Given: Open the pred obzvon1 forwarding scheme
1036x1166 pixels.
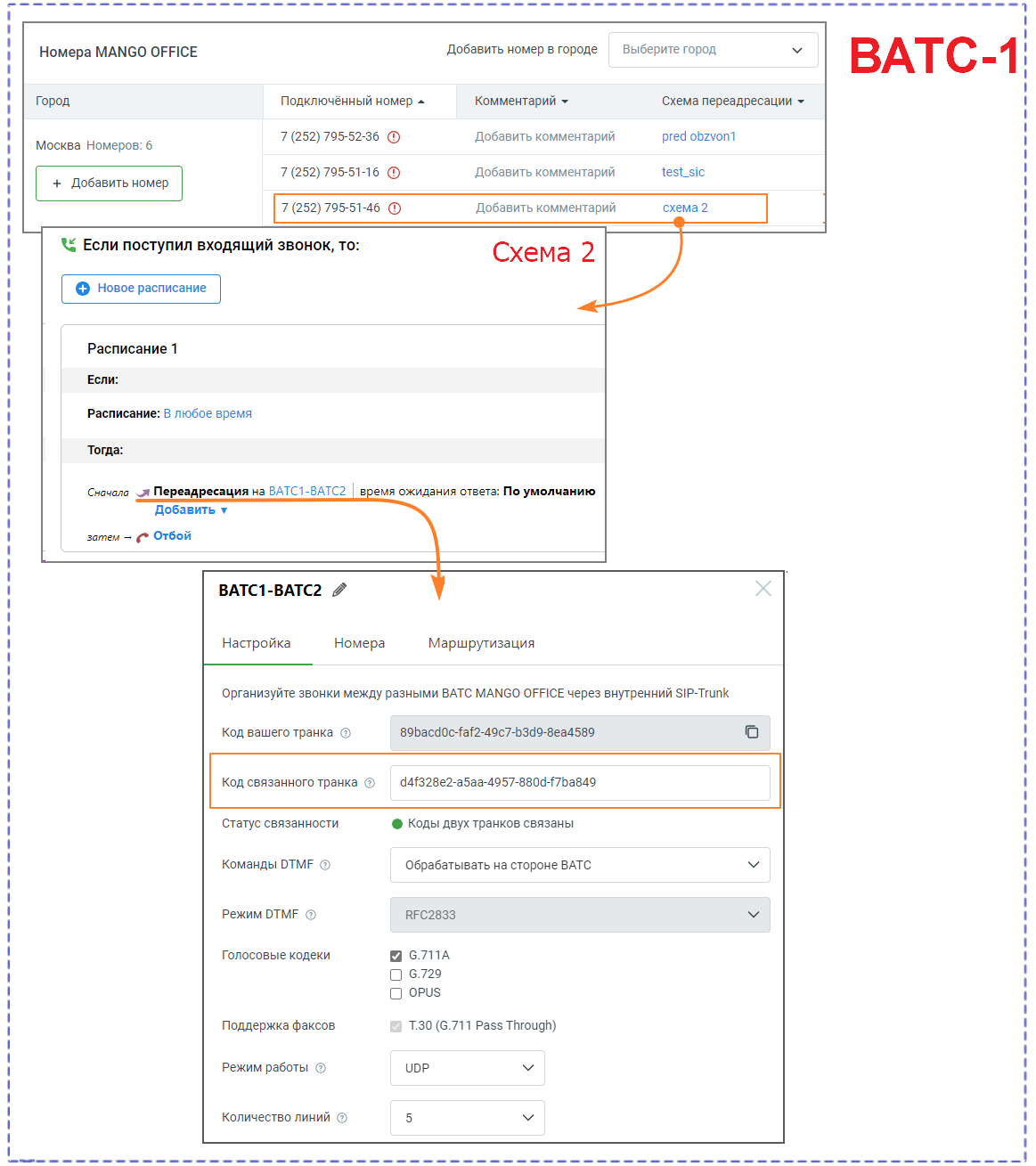Looking at the screenshot, I should click(699, 137).
